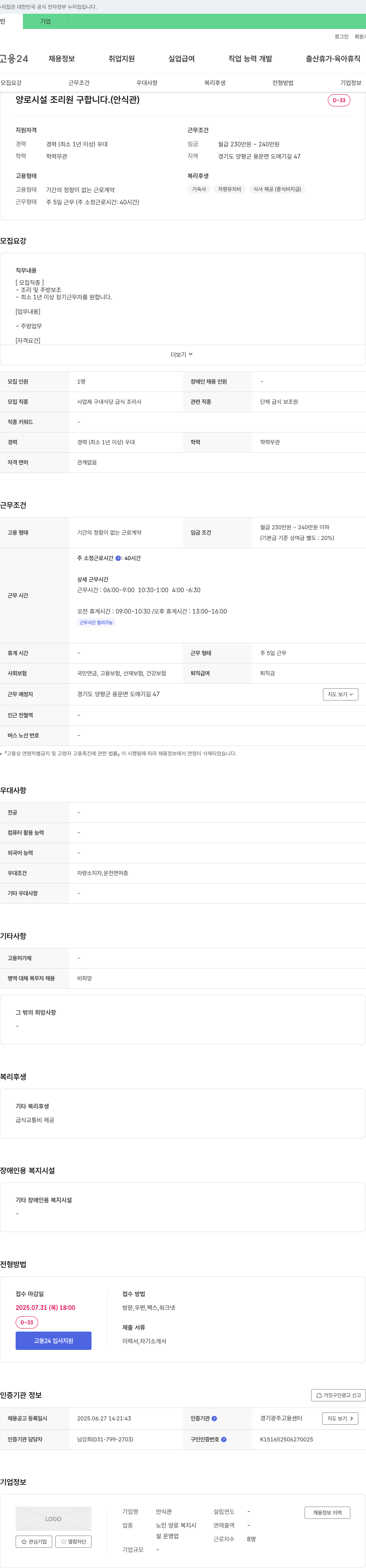Click job title 양로시설 조리원 구합니다.(안식관)
The height and width of the screenshot is (1568, 366).
tap(77, 100)
